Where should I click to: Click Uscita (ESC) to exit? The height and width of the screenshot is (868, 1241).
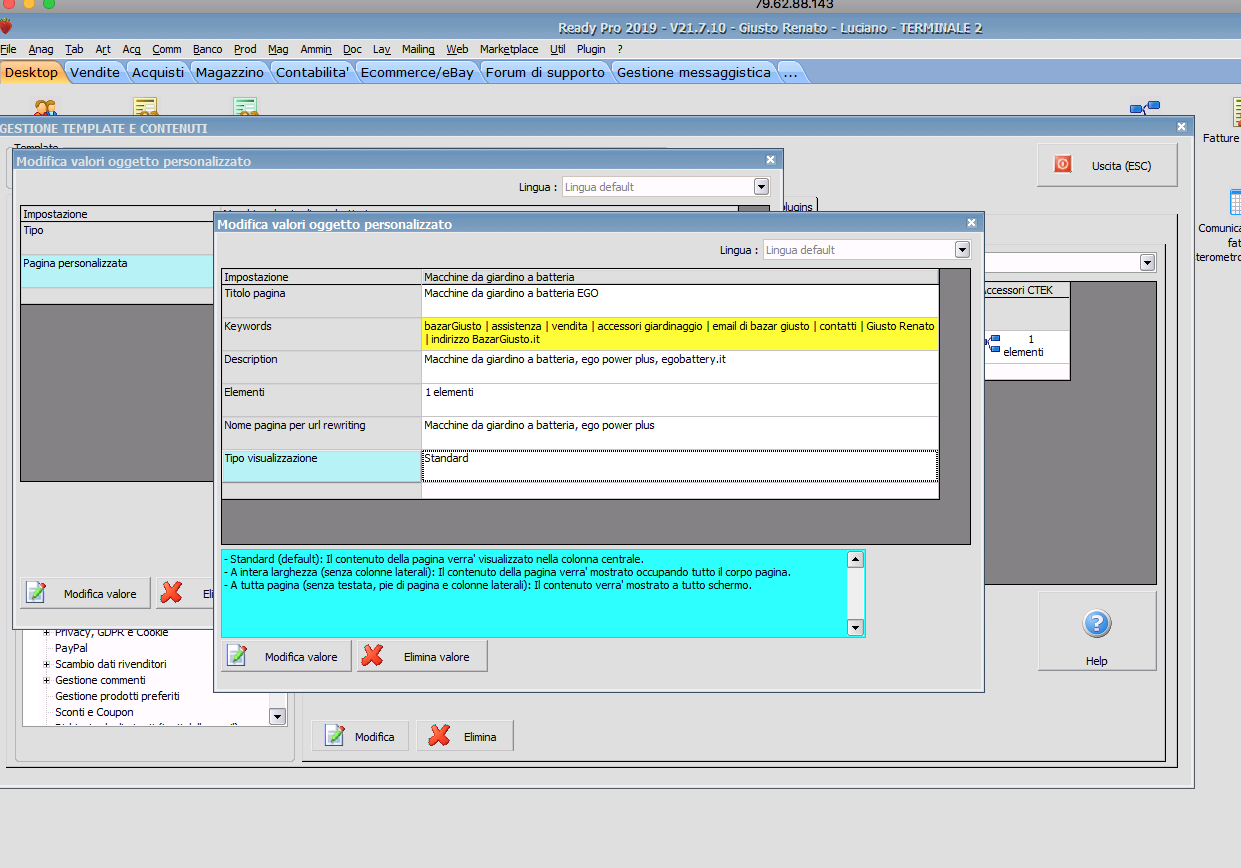[1107, 165]
